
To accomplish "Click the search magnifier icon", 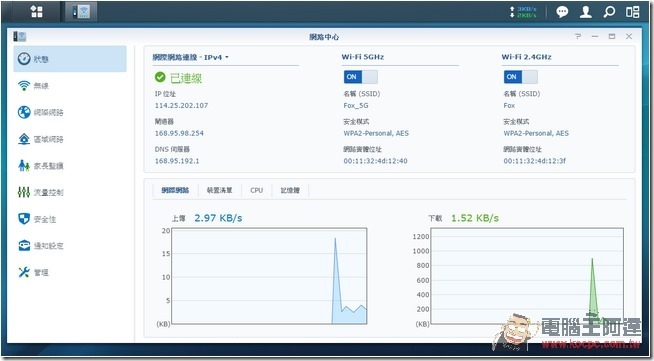I will tap(609, 12).
